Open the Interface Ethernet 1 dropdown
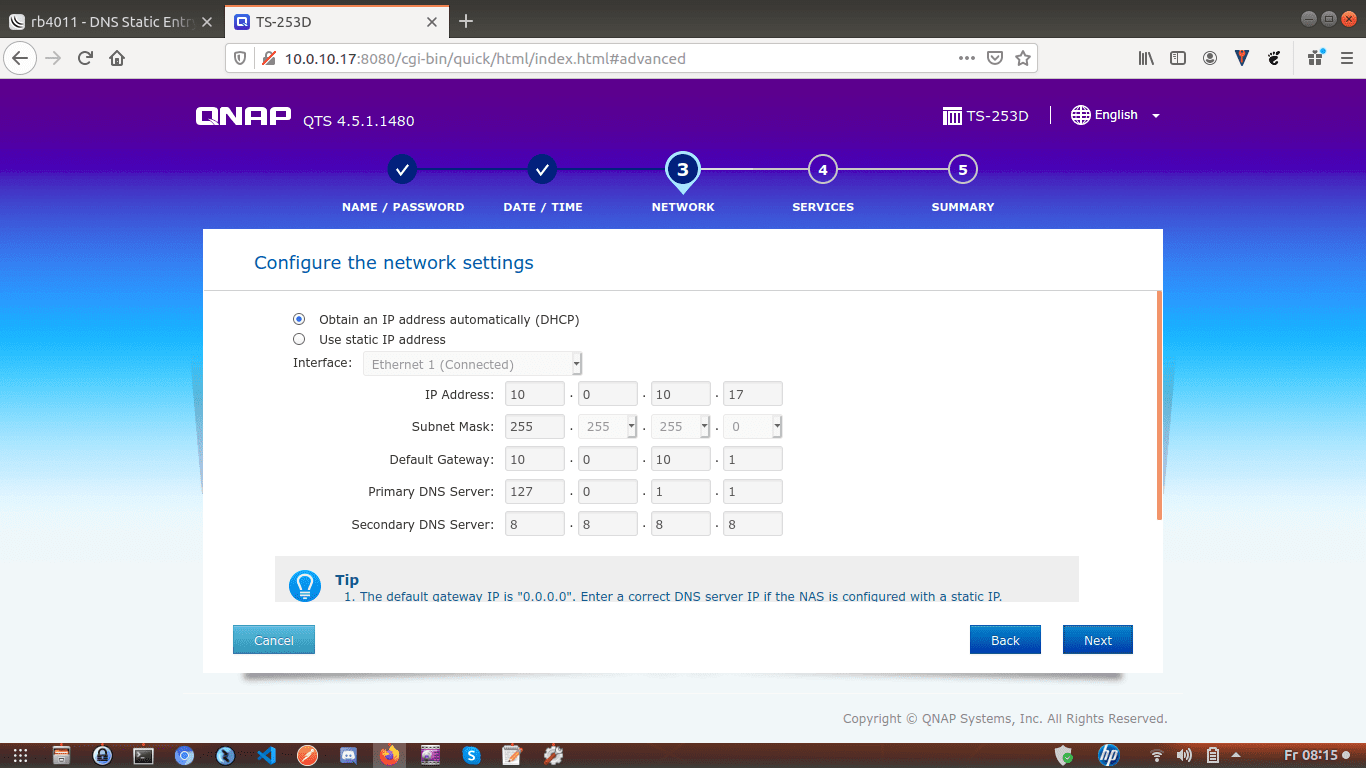 [472, 364]
